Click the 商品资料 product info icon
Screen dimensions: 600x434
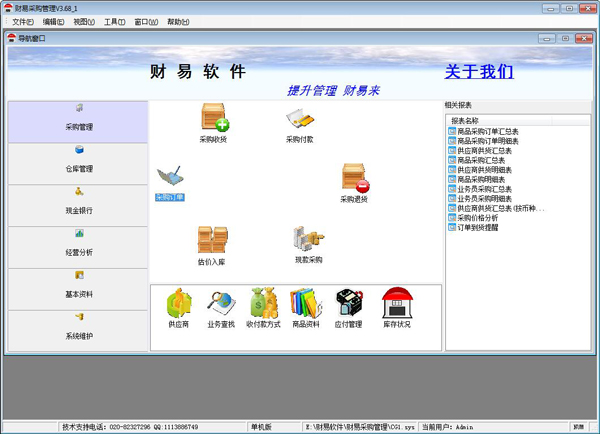coord(305,303)
